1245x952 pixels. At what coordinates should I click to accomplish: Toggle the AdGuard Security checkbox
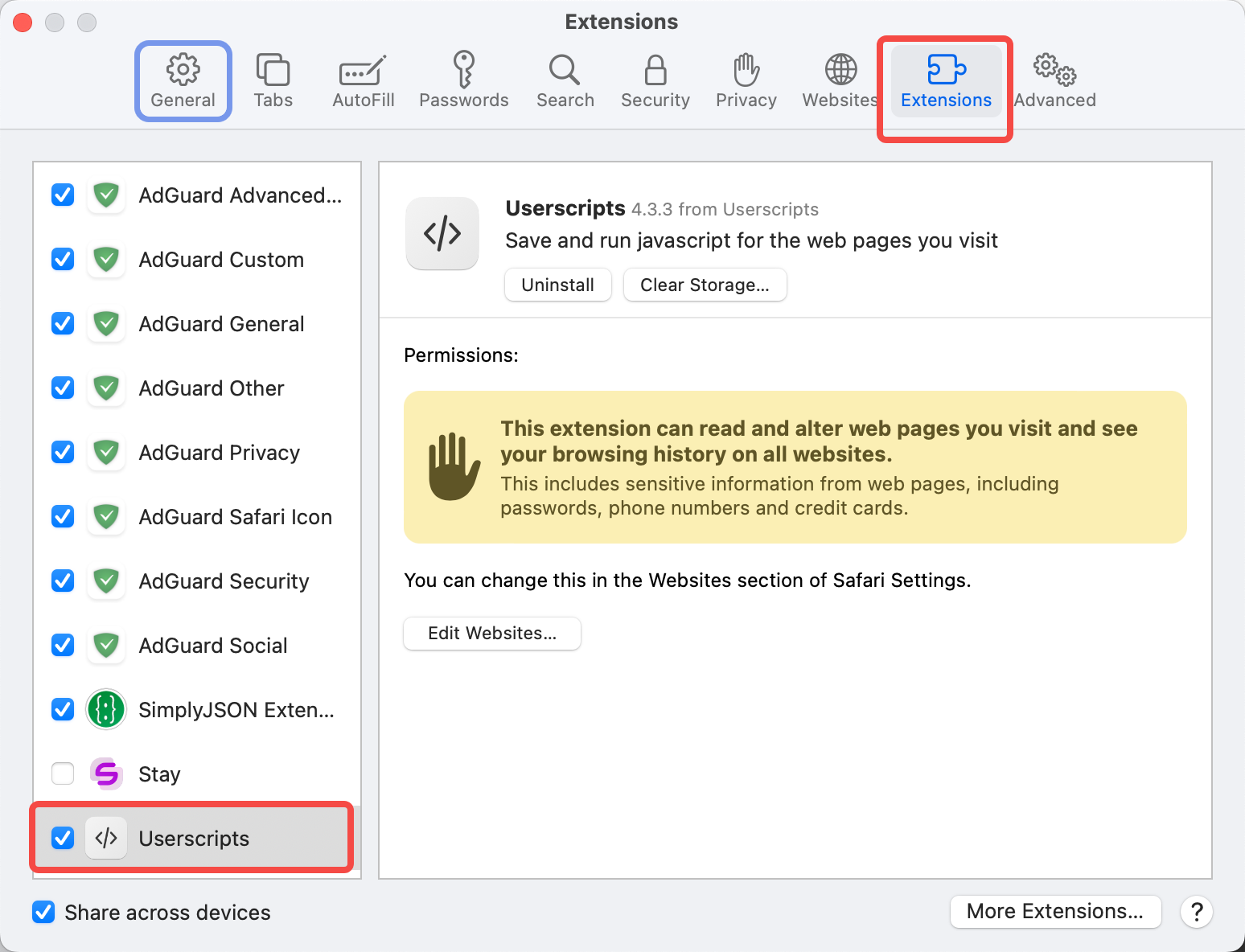click(63, 581)
